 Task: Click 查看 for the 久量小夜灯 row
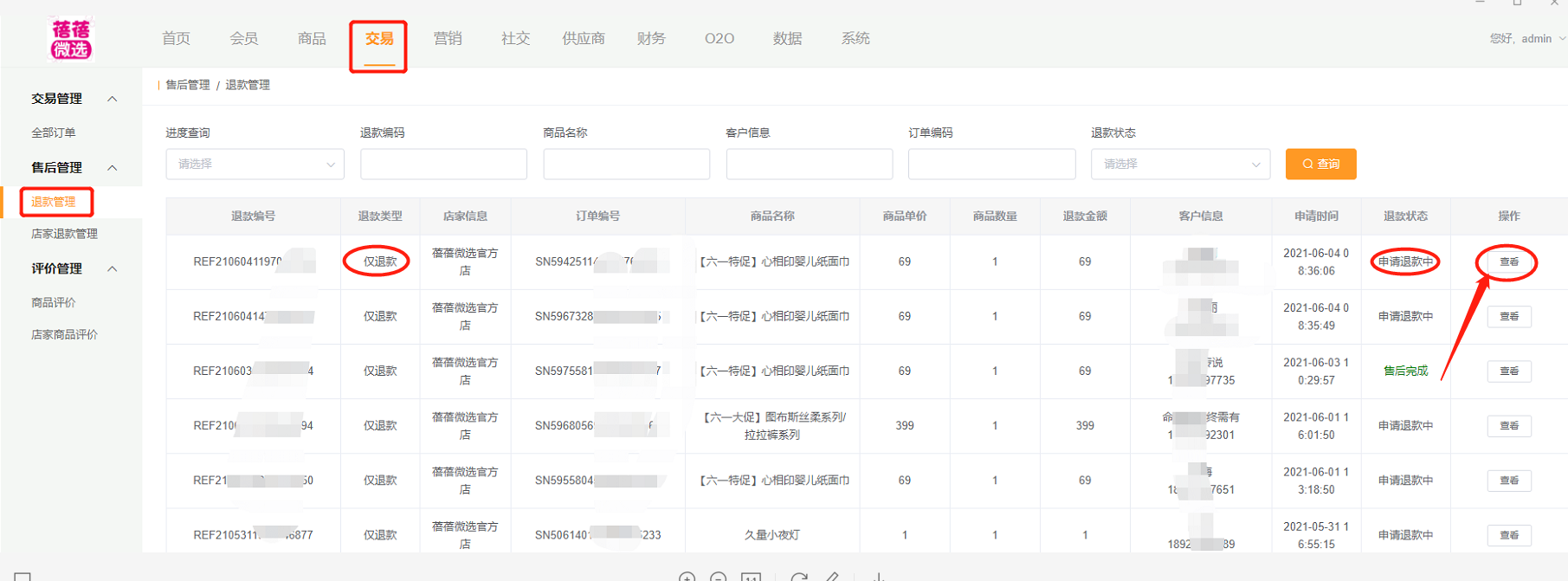(x=1509, y=536)
